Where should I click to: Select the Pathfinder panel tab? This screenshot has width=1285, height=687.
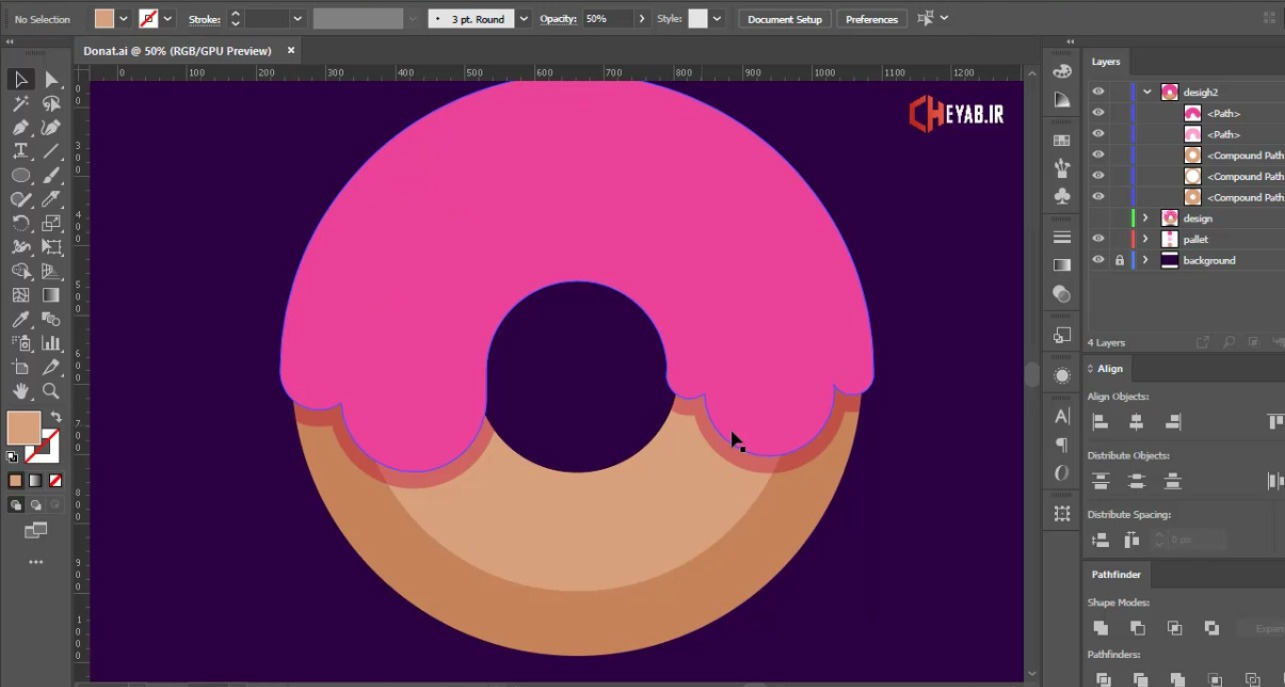[x=1116, y=575]
